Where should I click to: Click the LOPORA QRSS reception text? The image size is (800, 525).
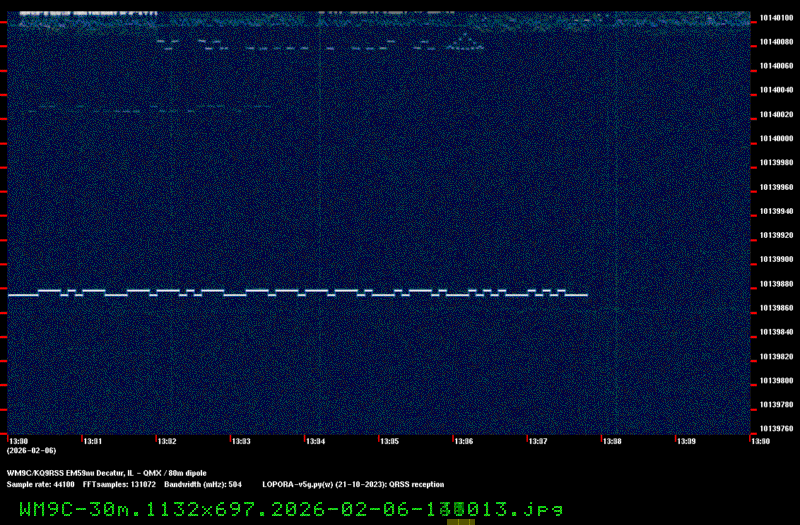click(x=353, y=484)
